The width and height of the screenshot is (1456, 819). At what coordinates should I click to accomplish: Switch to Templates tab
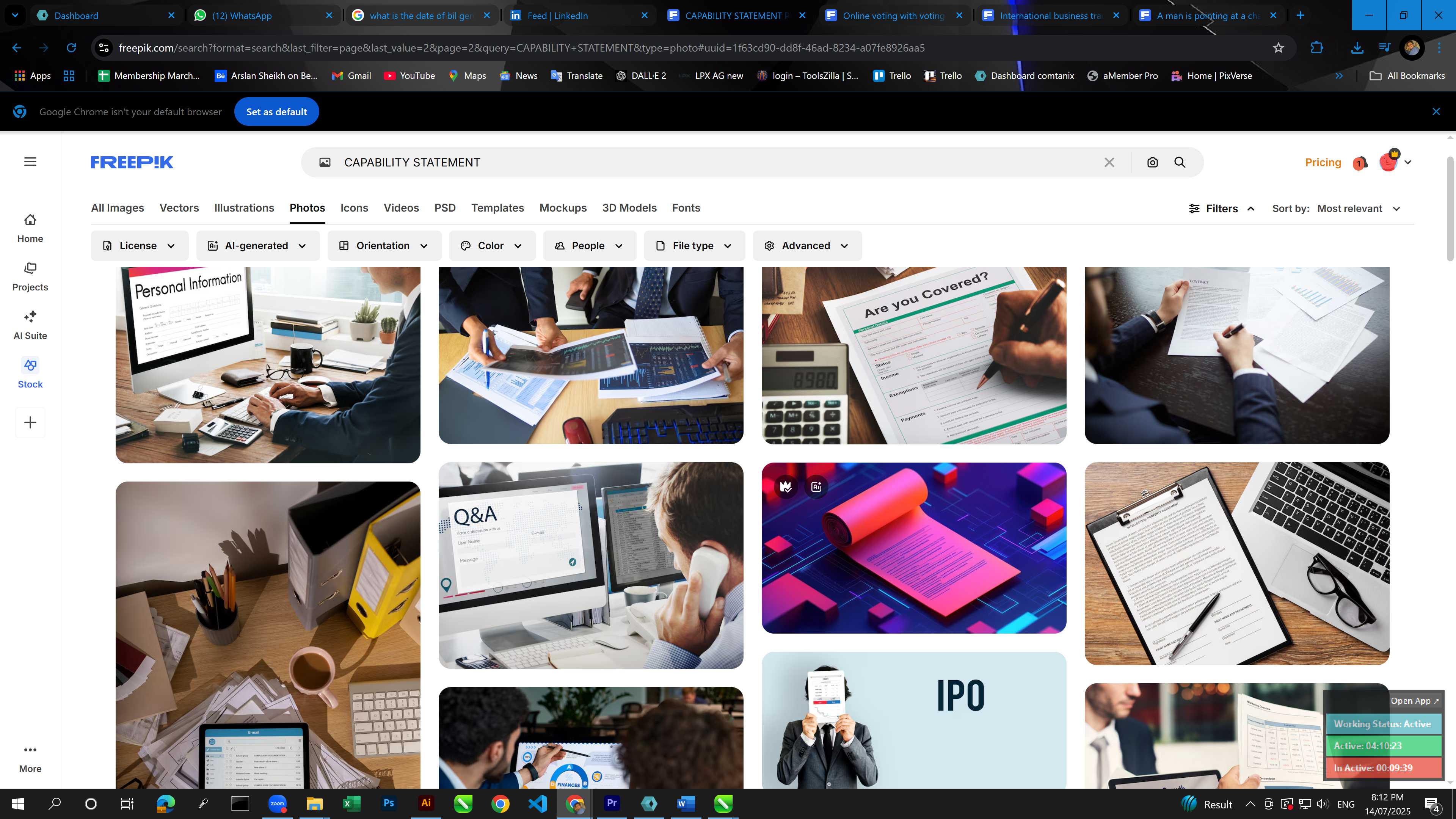point(497,208)
